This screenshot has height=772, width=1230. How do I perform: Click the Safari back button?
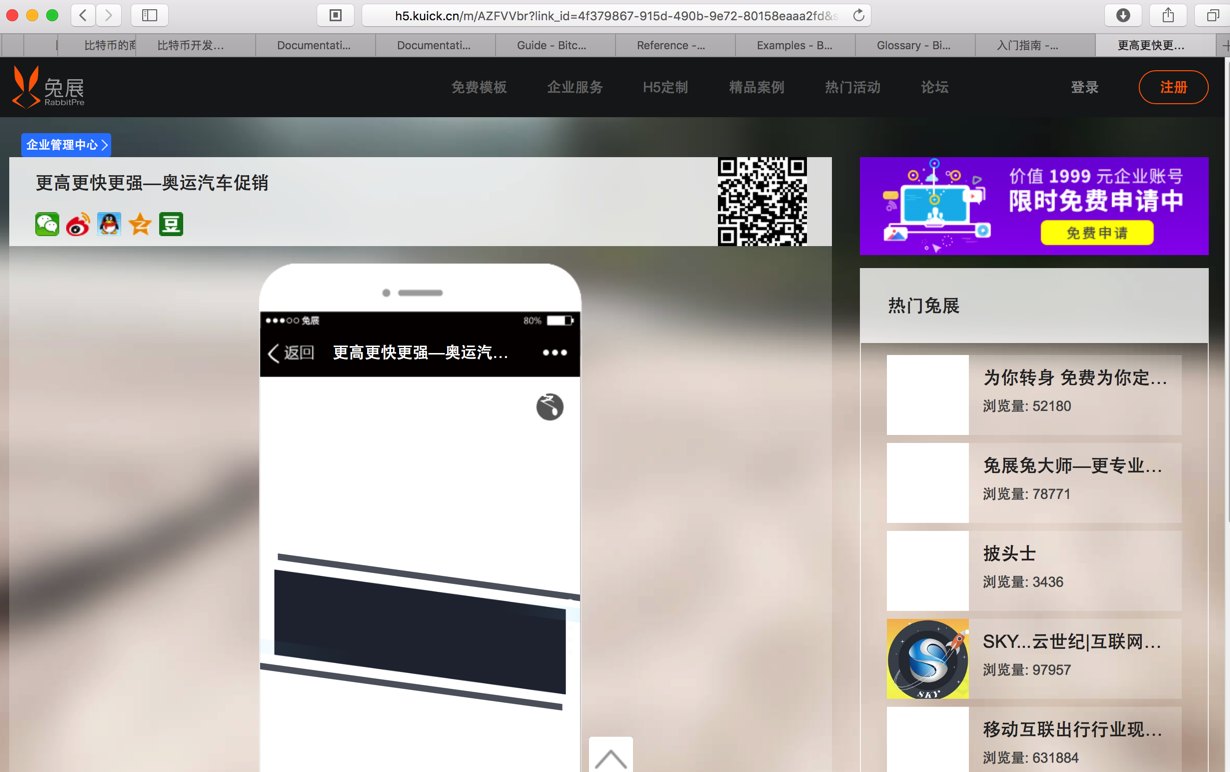[84, 15]
